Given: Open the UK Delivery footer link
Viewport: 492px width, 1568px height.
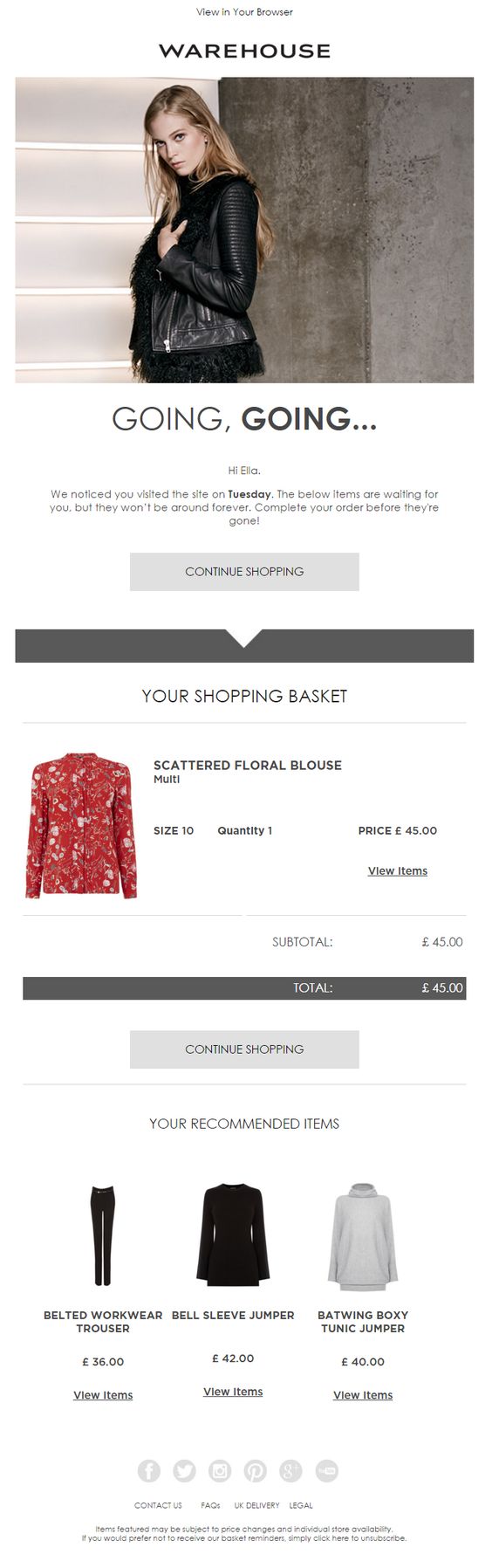Looking at the screenshot, I should tap(256, 1506).
